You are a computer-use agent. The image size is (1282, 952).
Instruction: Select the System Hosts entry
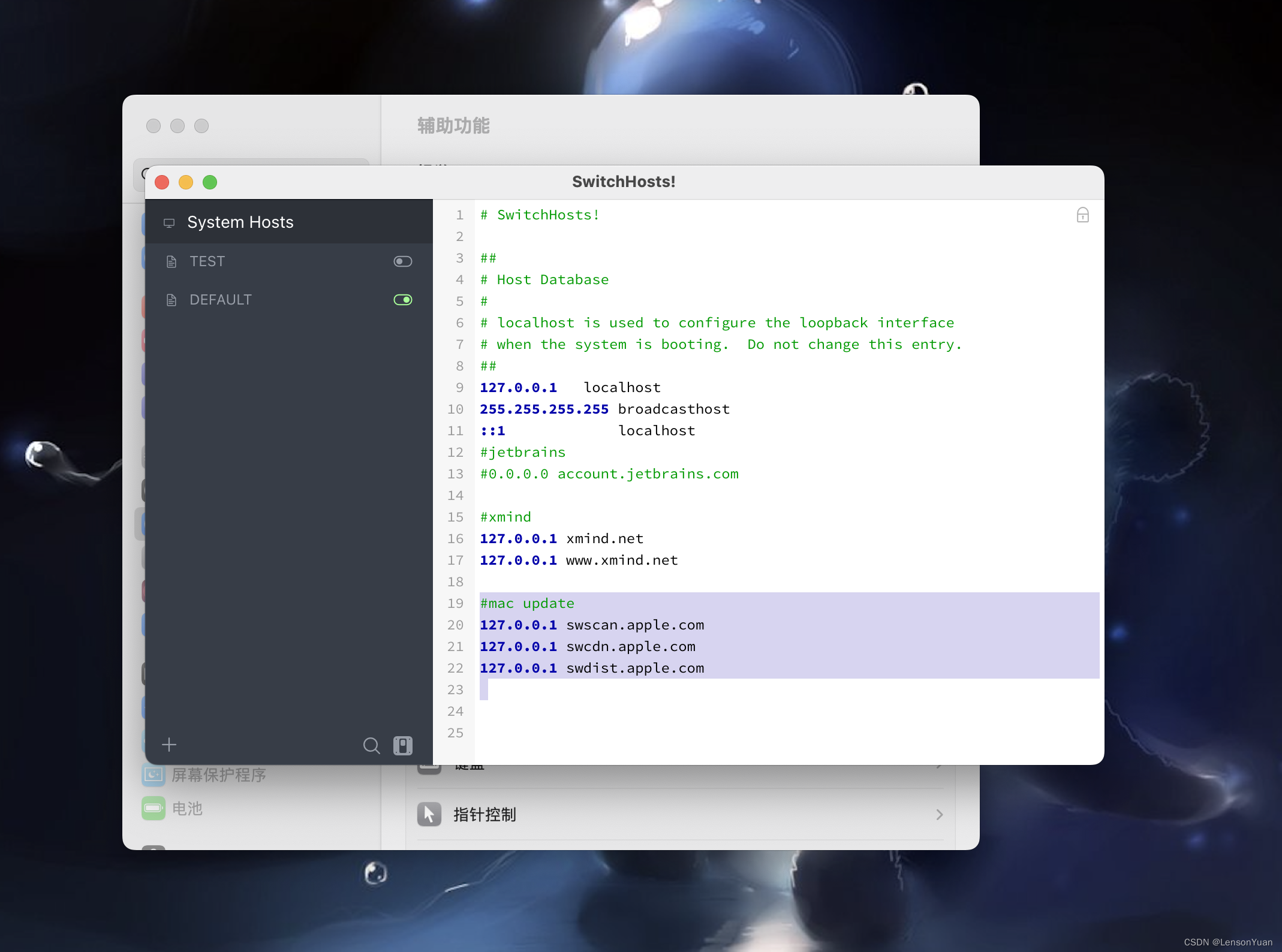(x=240, y=222)
